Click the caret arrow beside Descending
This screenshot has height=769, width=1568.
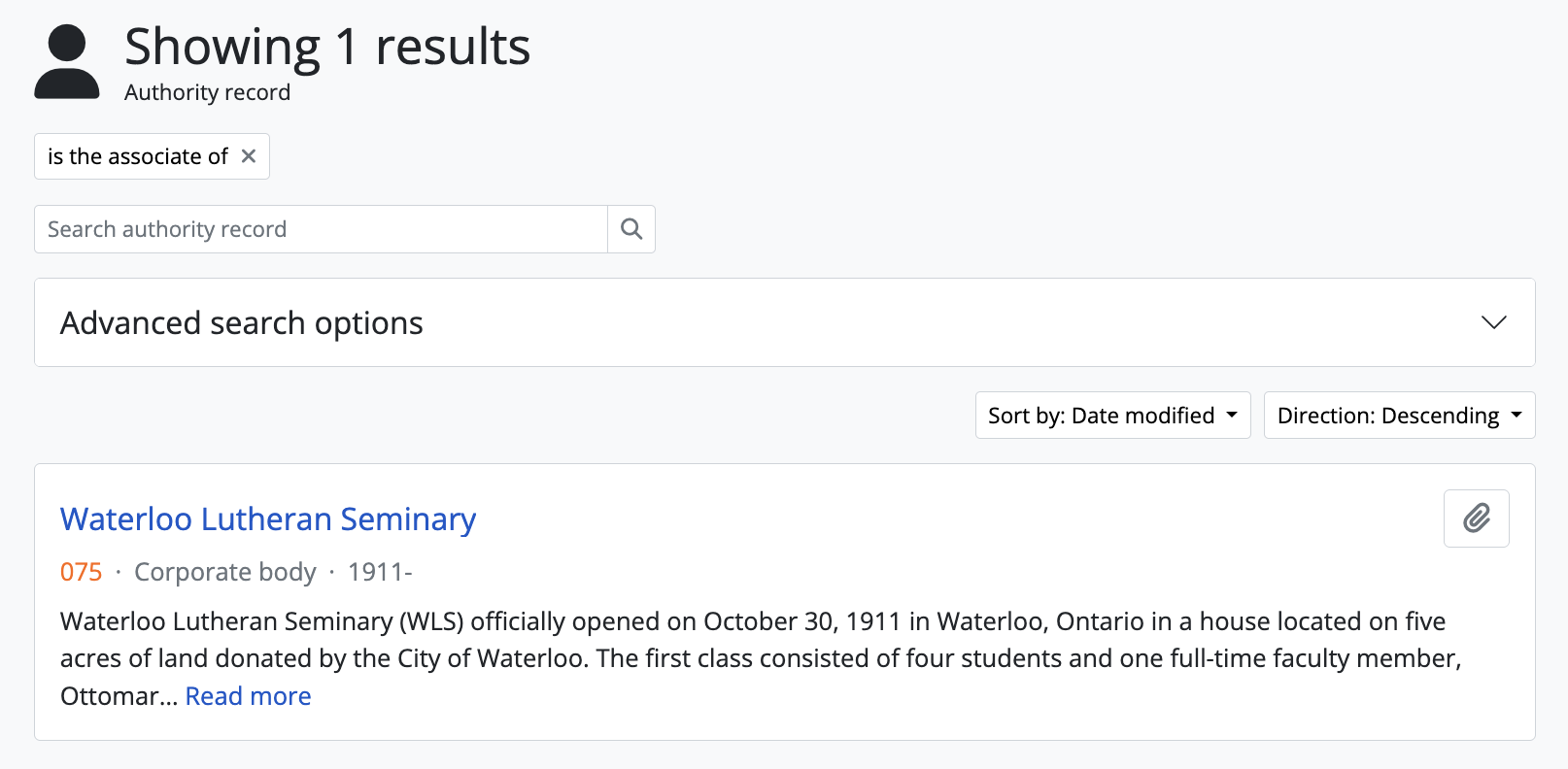1516,416
